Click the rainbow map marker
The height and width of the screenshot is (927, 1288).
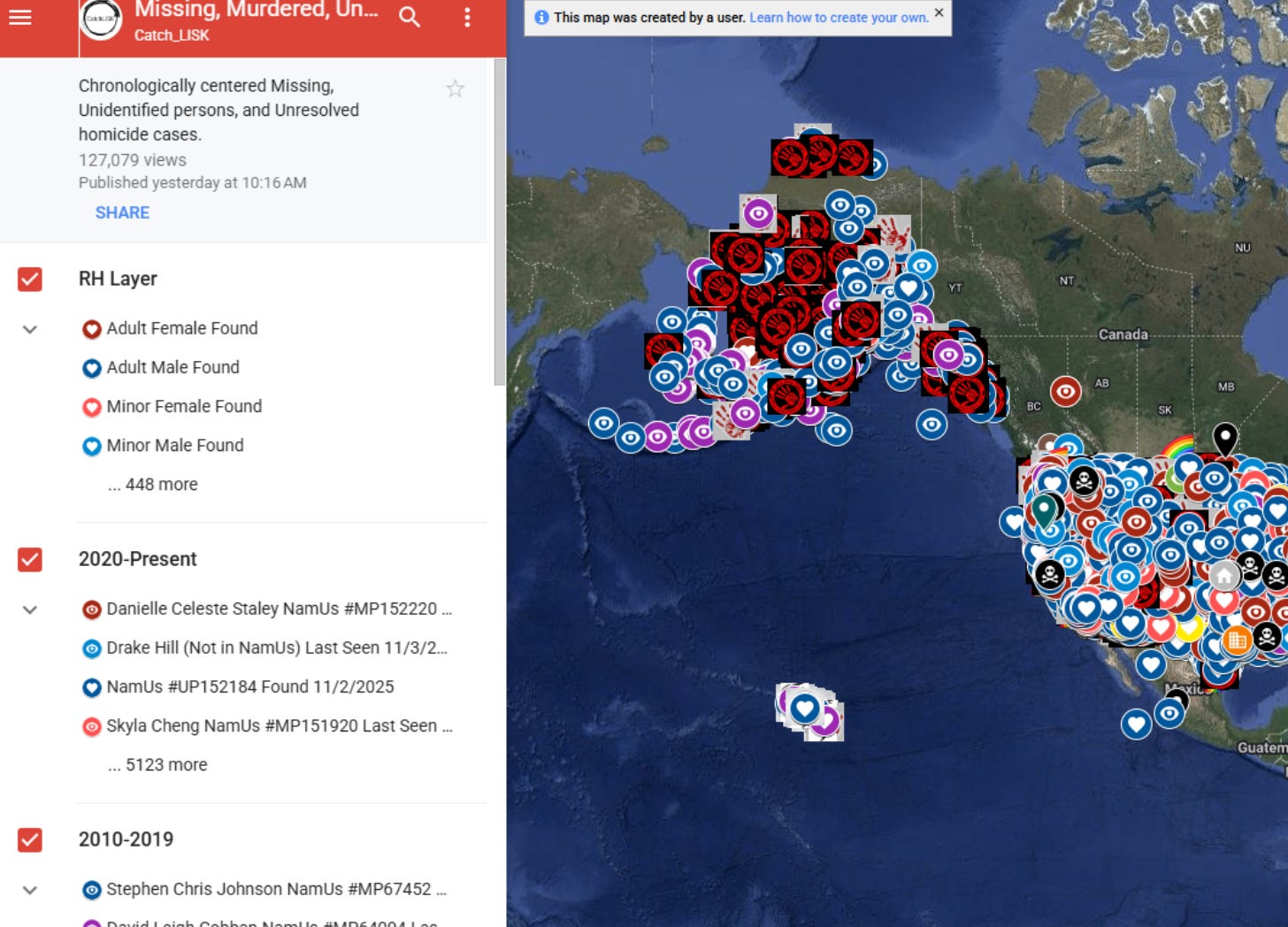click(1178, 448)
